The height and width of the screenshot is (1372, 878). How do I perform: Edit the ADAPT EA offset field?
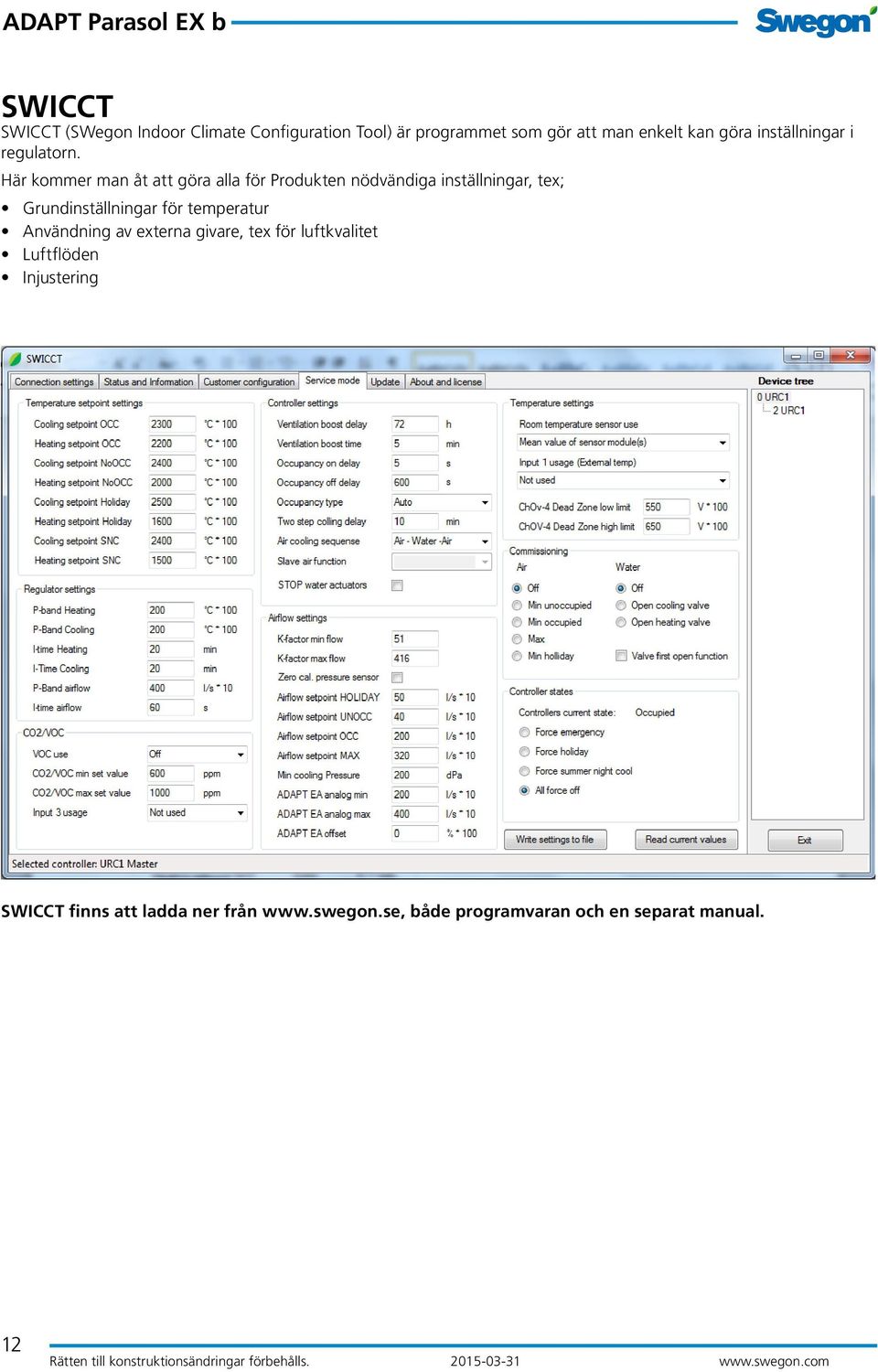pyautogui.click(x=414, y=834)
